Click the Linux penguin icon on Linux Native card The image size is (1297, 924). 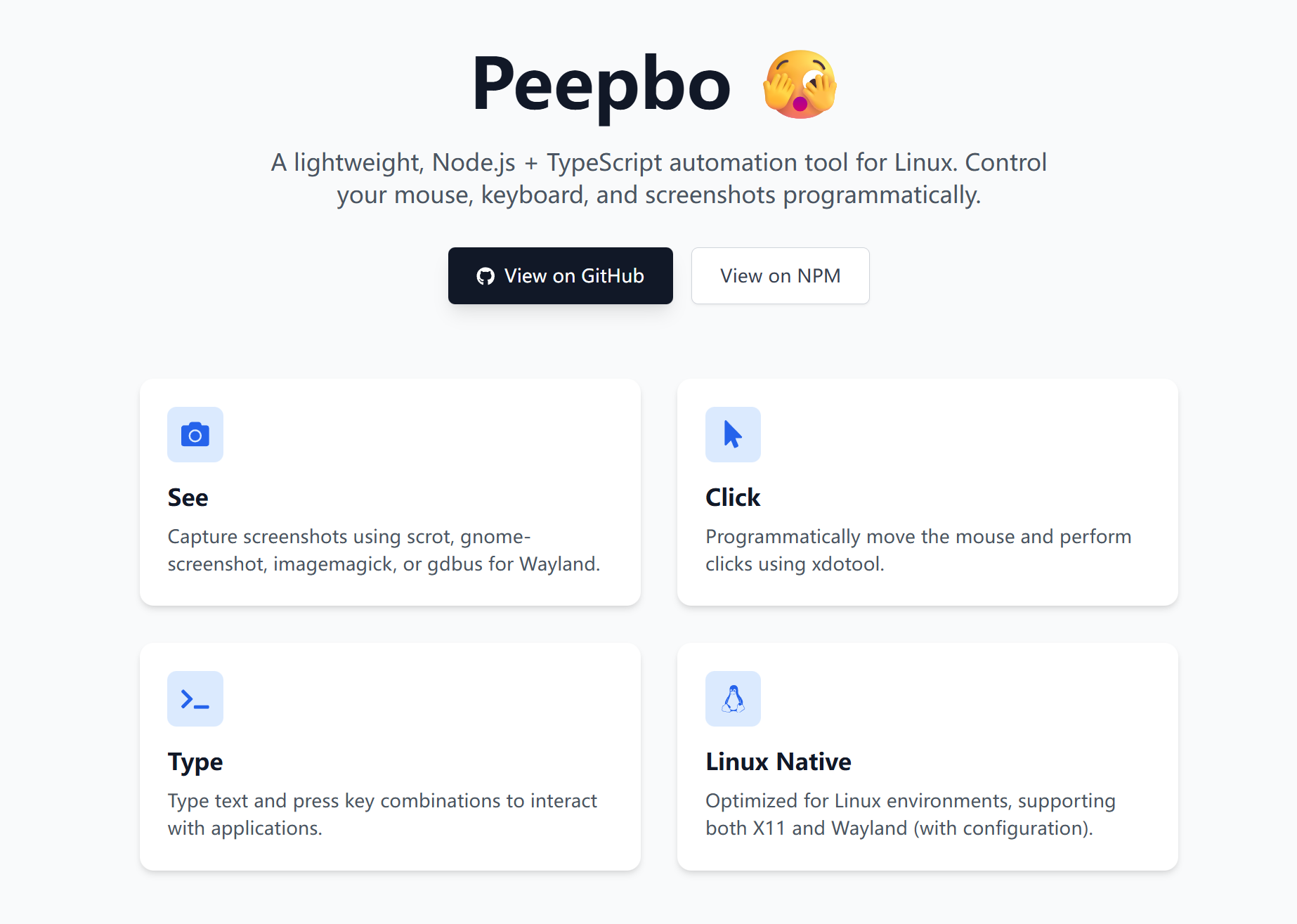[732, 698]
